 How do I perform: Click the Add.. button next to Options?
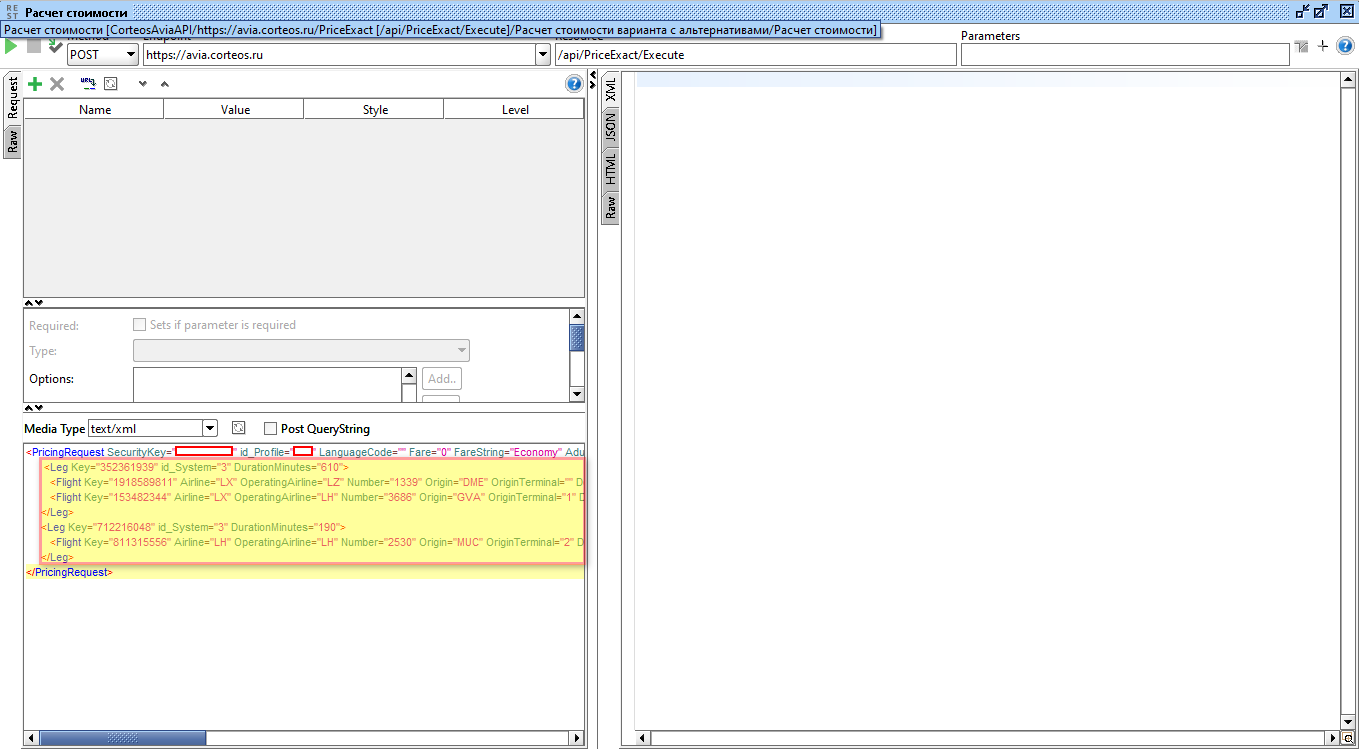(x=442, y=379)
